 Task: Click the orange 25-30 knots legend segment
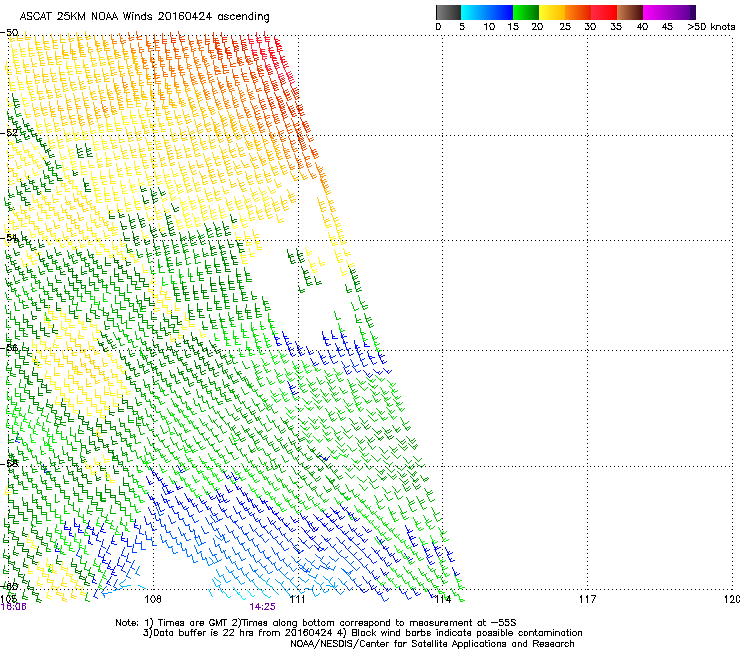tap(578, 12)
